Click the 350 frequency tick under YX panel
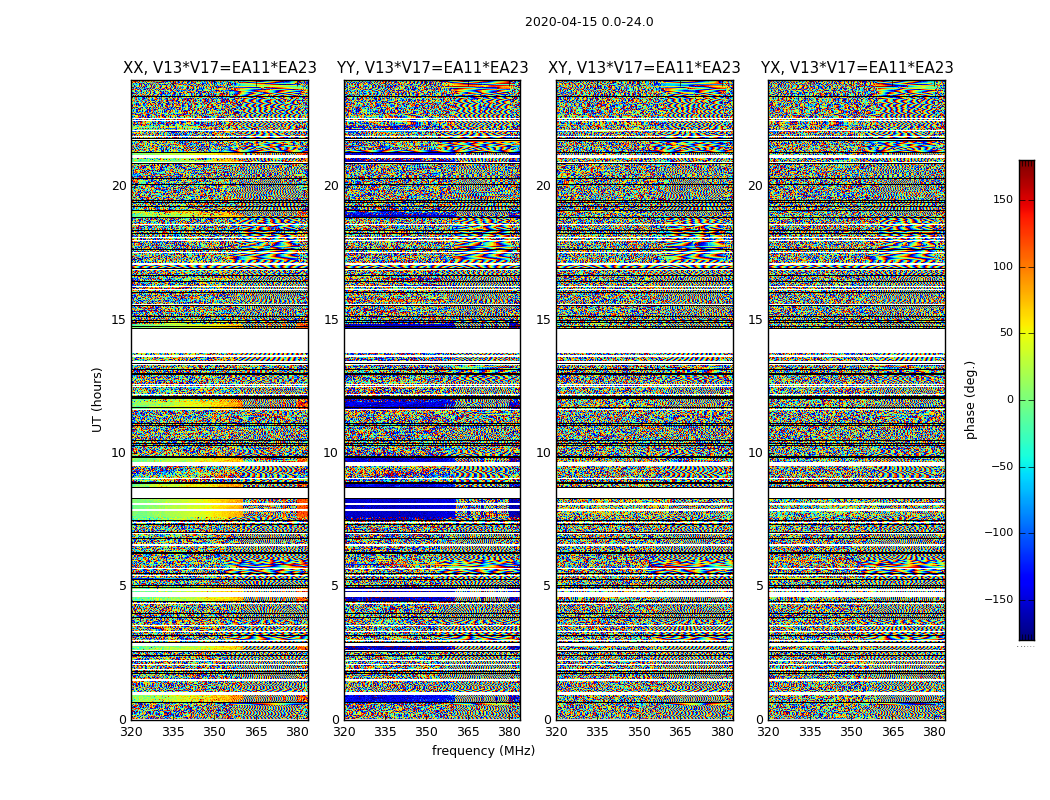 point(851,732)
